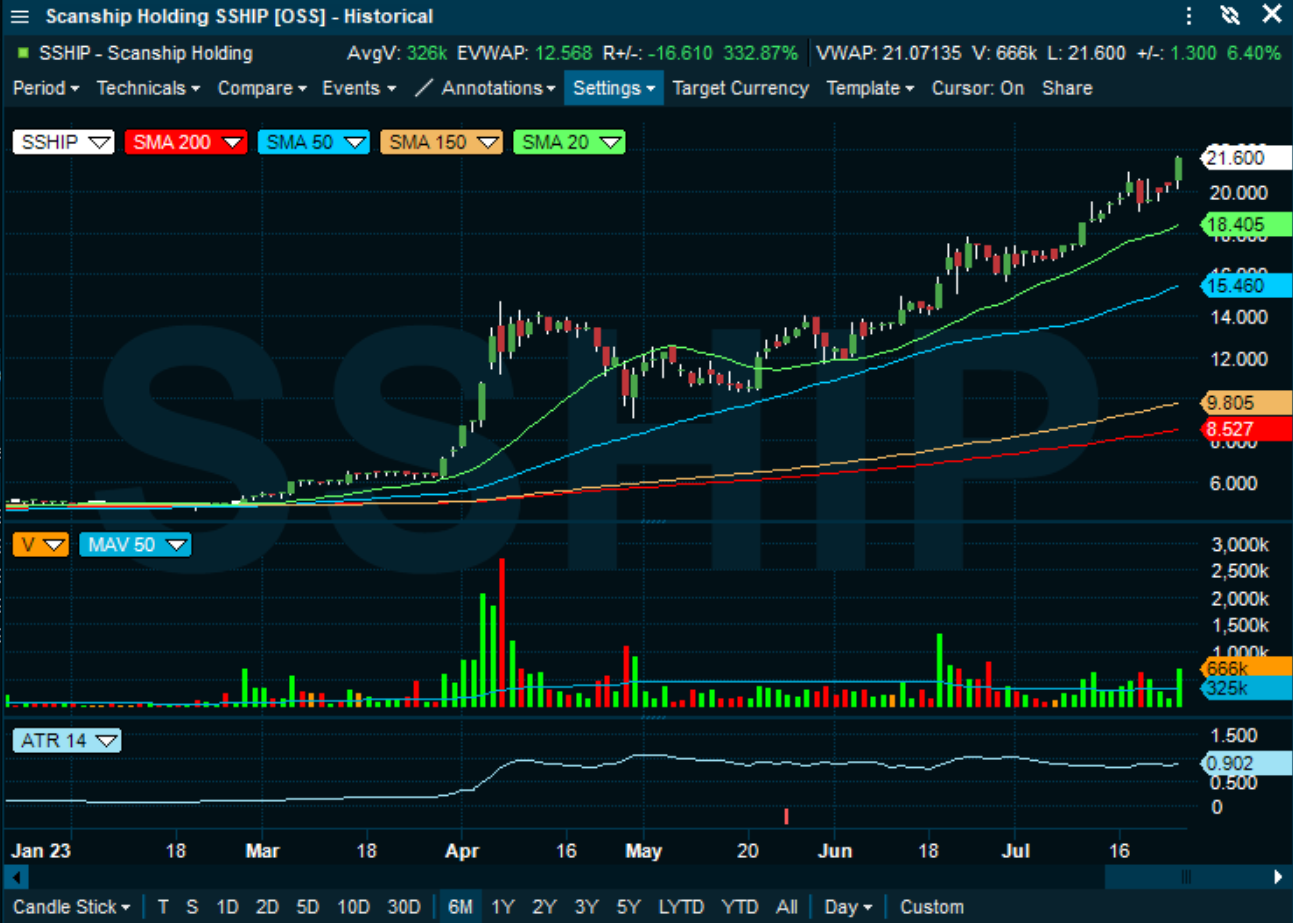Select the S period button

192,907
